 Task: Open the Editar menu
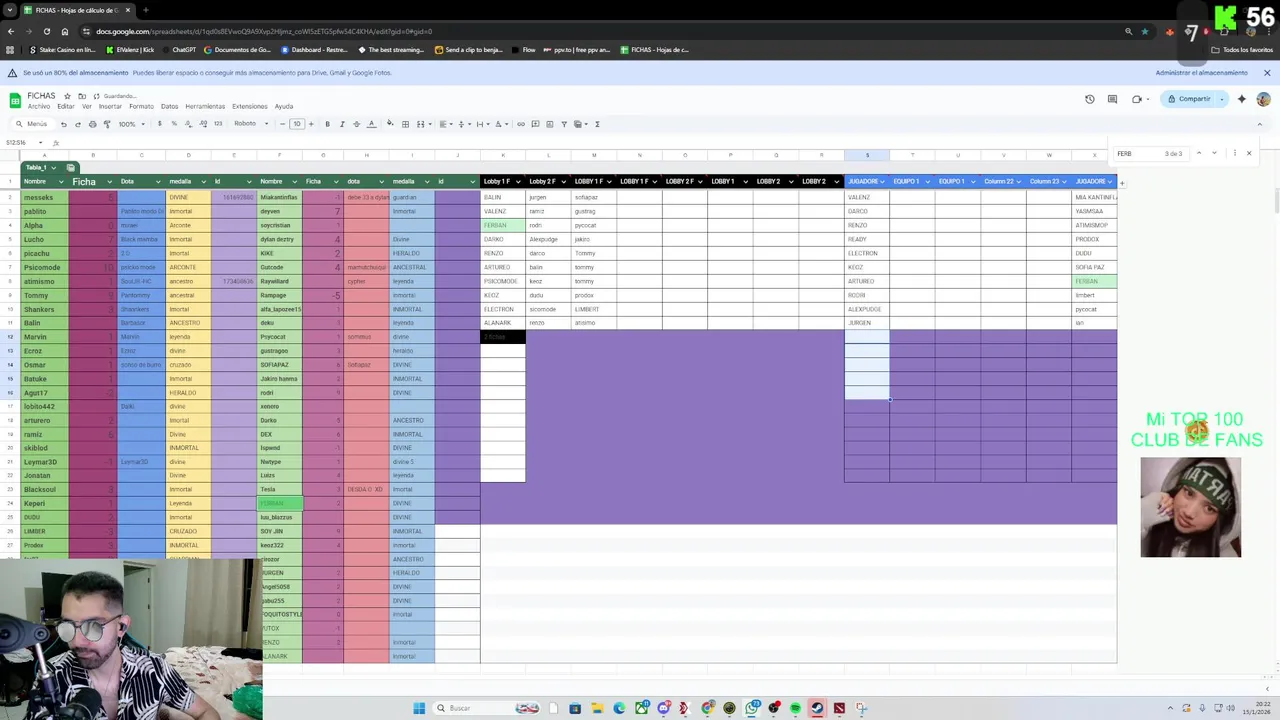pos(66,106)
